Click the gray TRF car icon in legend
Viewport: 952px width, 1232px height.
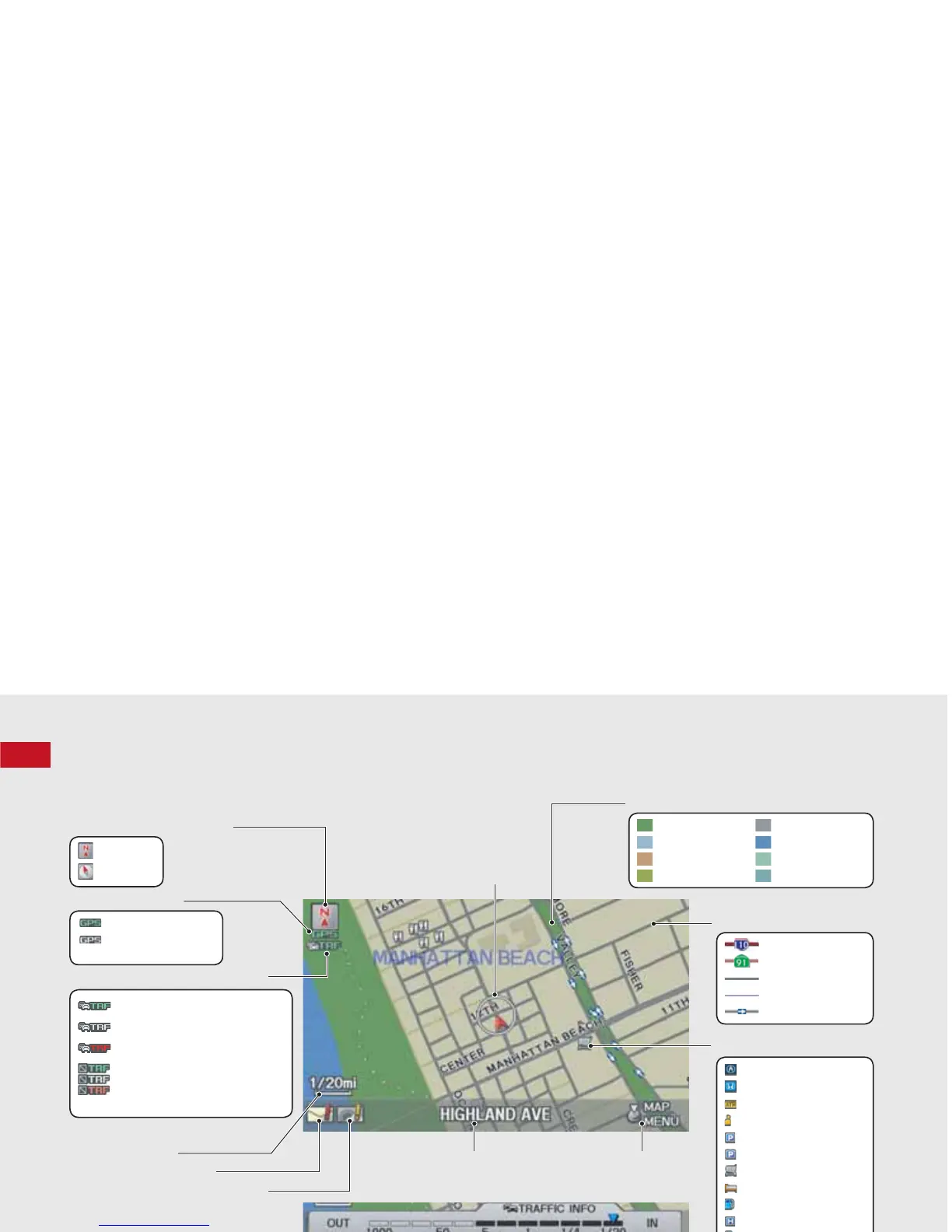[94, 1027]
